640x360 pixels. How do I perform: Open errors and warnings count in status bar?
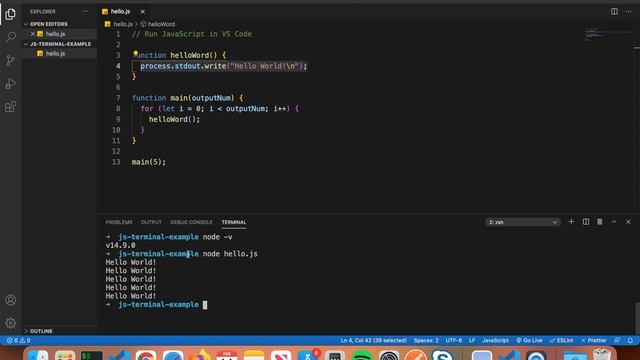pos(18,340)
